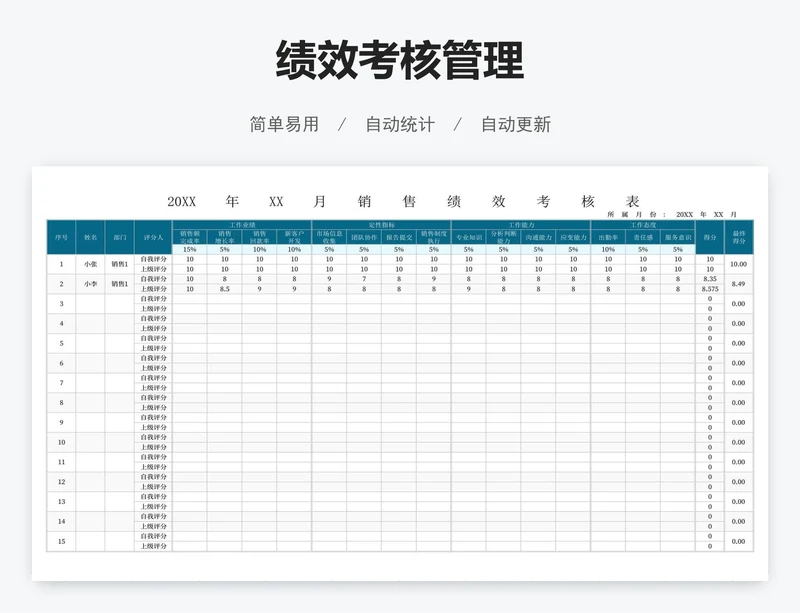Click the 销售回款率 header cell
This screenshot has height=613, width=800.
tap(259, 237)
